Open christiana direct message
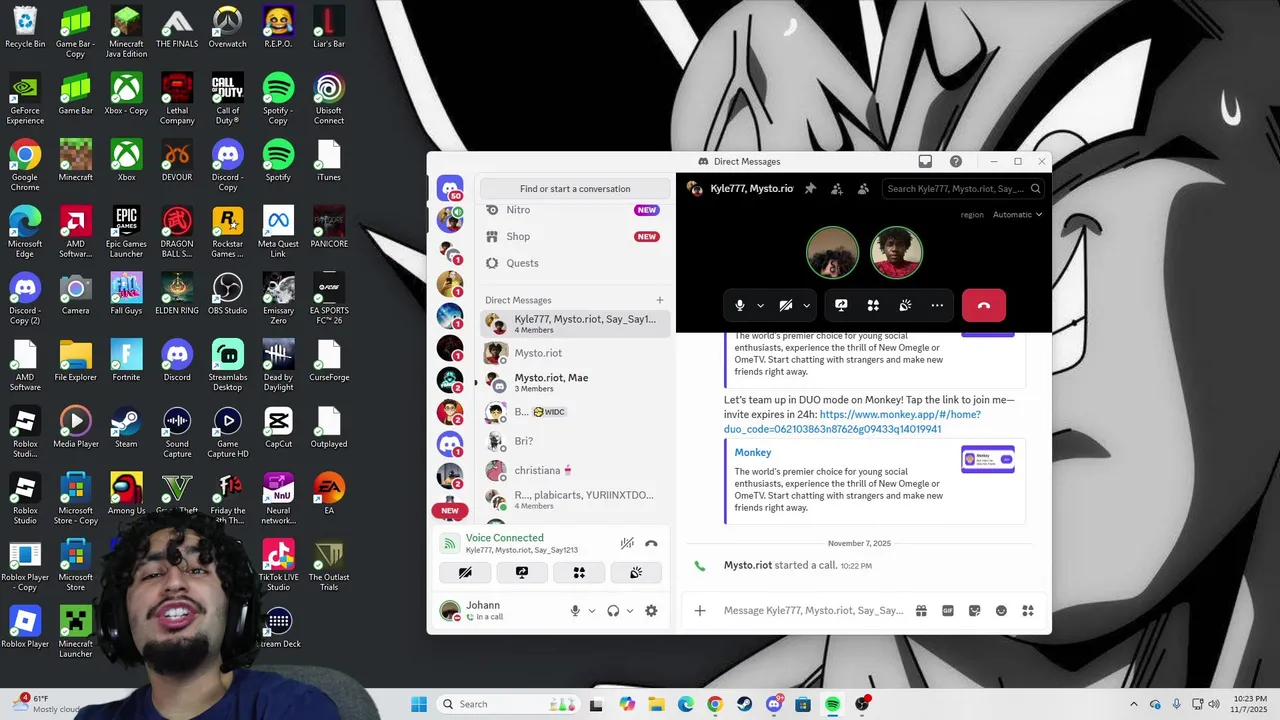Viewport: 1280px width, 720px height. click(x=575, y=470)
